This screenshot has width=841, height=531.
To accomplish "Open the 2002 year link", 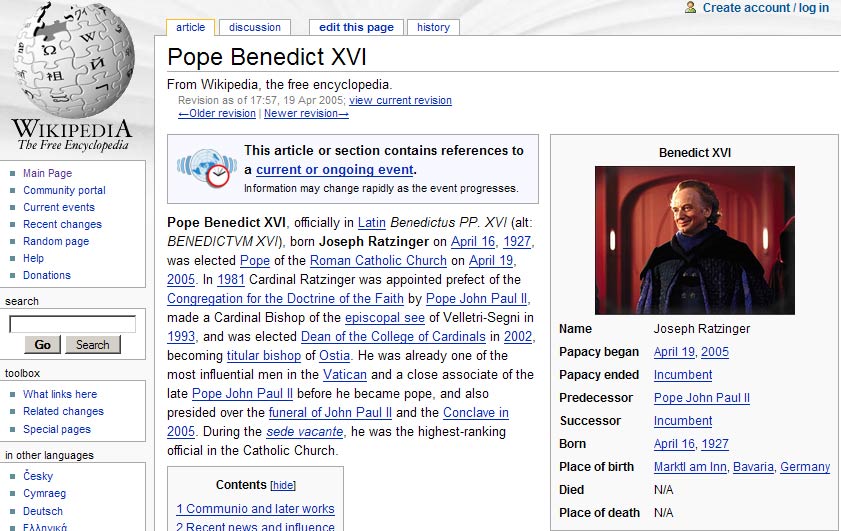I will point(518,337).
